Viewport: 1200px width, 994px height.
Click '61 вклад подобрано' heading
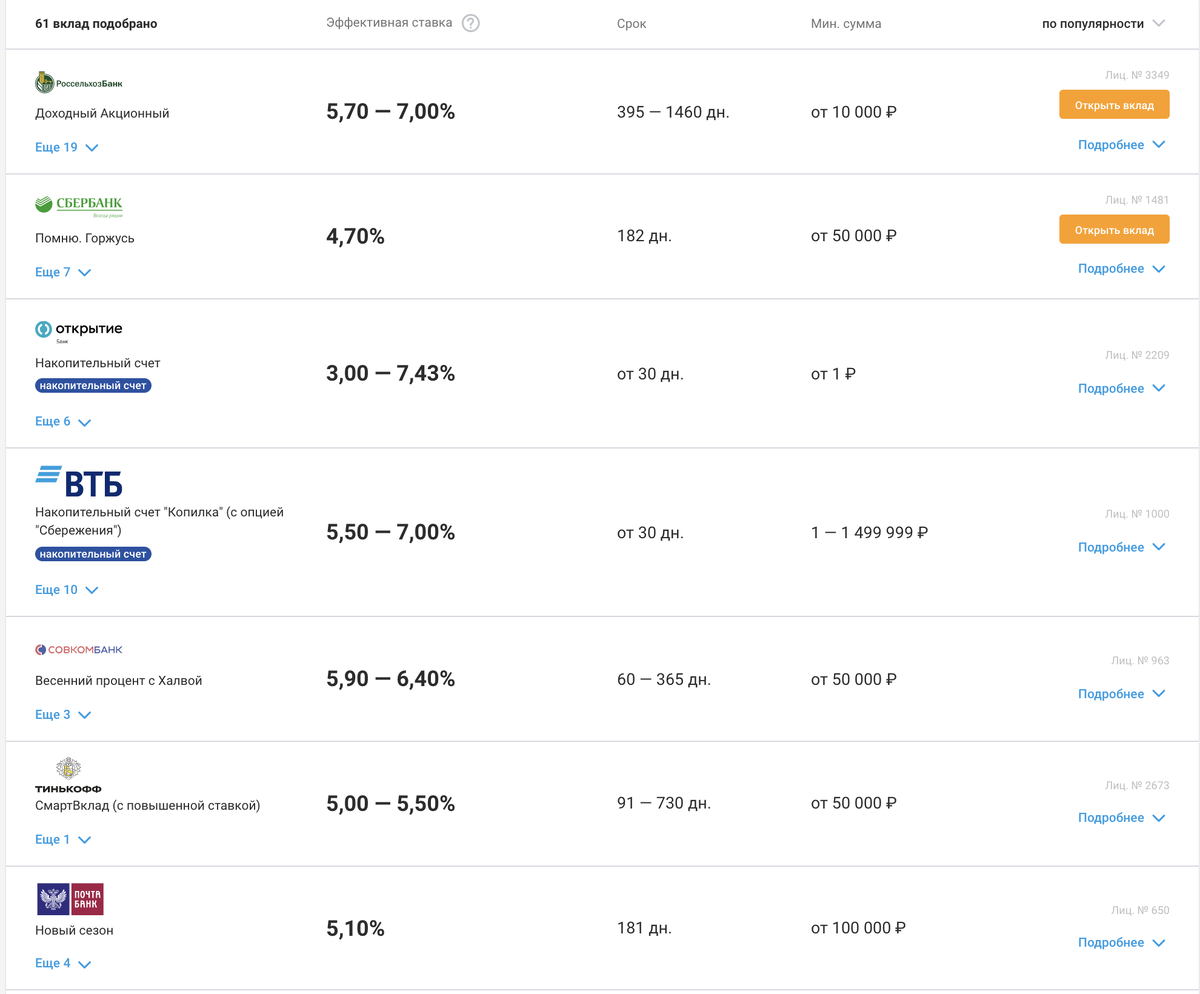96,24
